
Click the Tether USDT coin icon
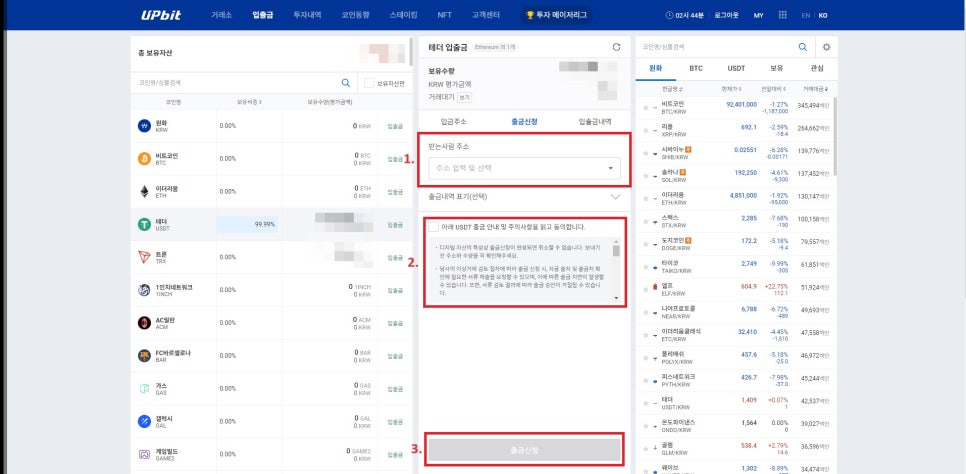pyautogui.click(x=144, y=224)
